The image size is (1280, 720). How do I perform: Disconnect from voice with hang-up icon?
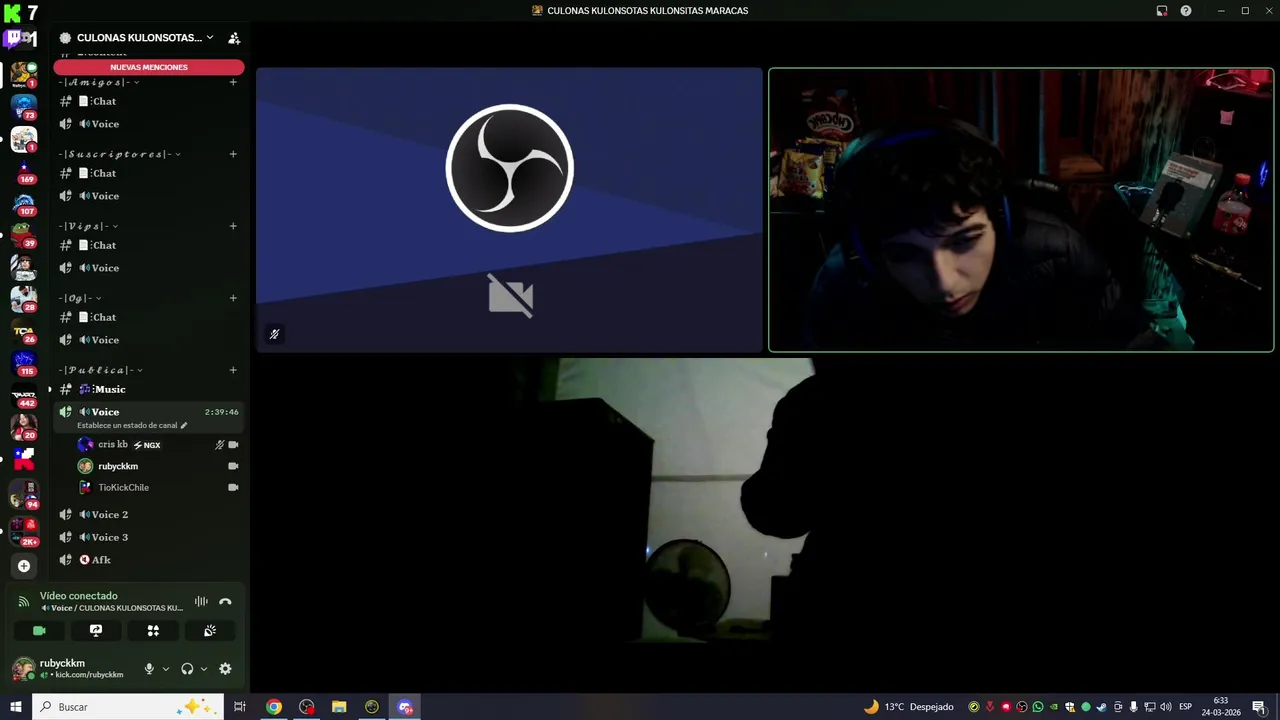pos(225,601)
